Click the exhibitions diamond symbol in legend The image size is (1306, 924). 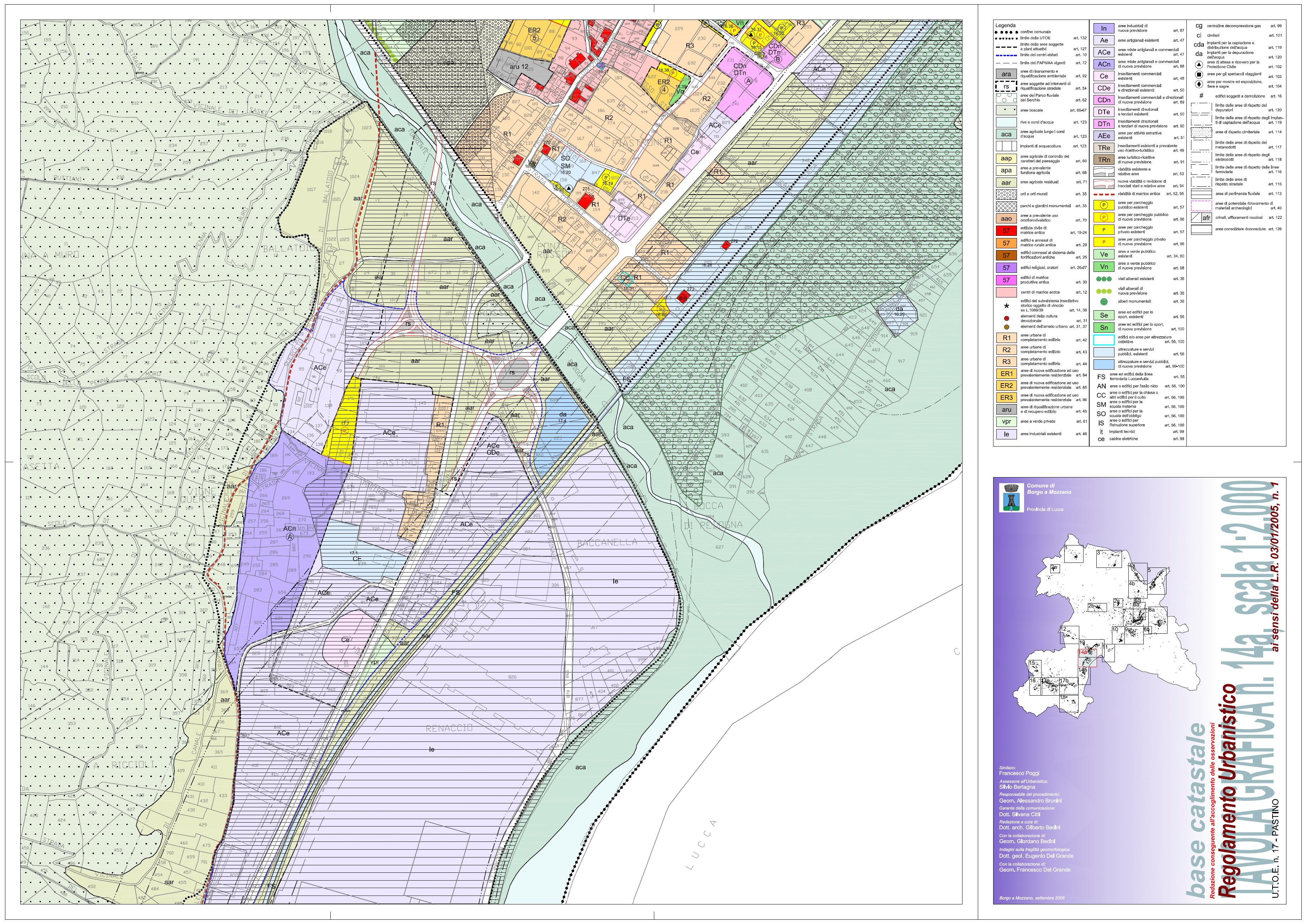pyautogui.click(x=1199, y=84)
